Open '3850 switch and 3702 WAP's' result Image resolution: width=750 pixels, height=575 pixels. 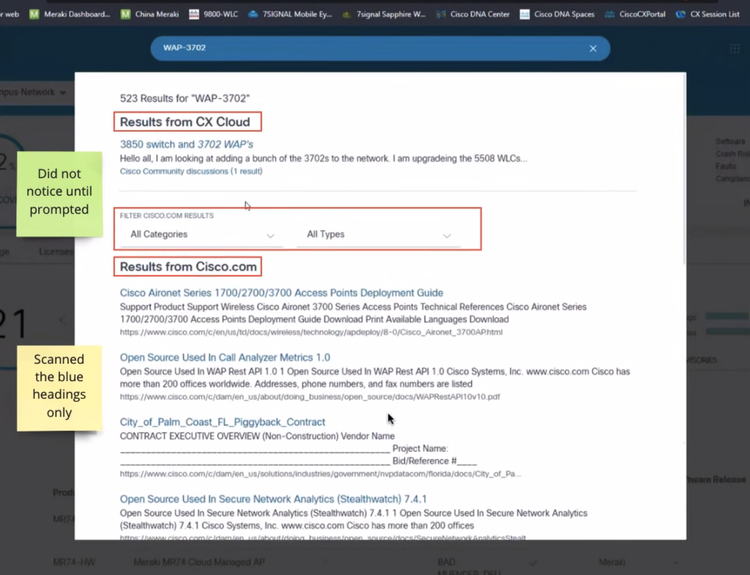pyautogui.click(x=187, y=144)
